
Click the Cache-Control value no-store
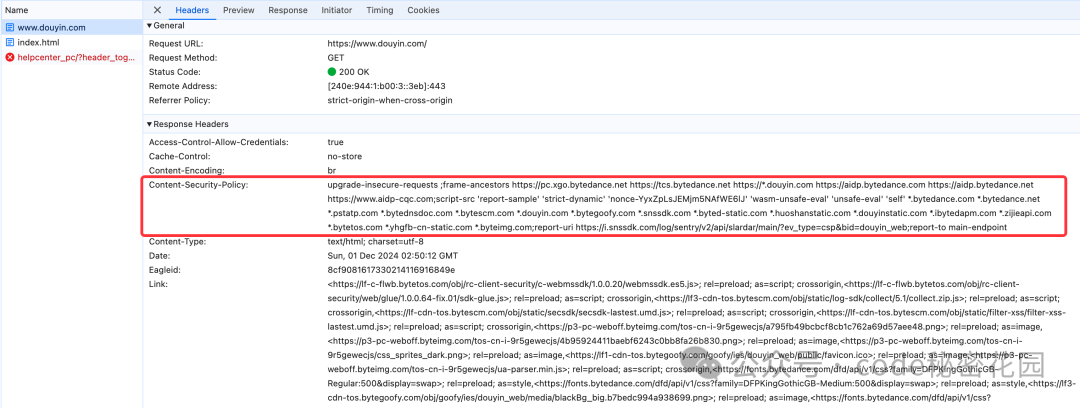(x=344, y=156)
